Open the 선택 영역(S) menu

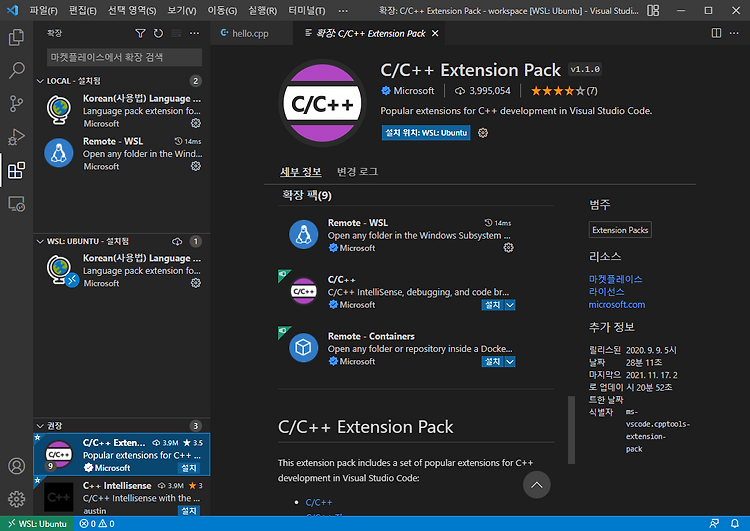(132, 11)
